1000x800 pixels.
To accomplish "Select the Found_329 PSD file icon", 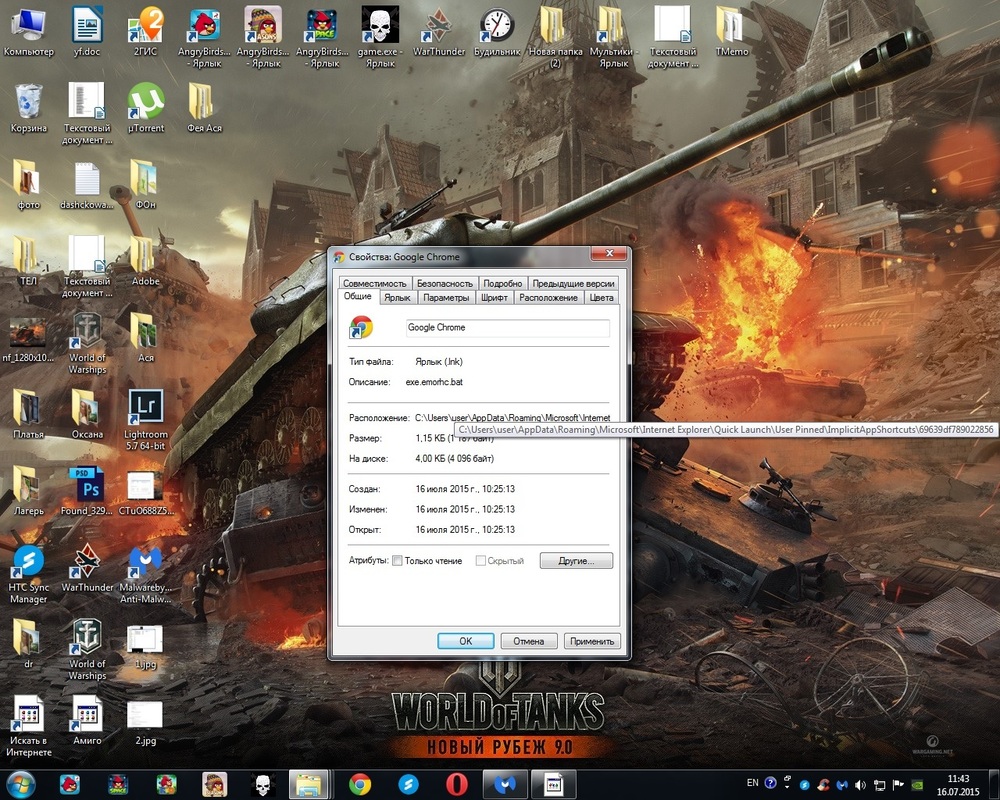I will tap(87, 491).
